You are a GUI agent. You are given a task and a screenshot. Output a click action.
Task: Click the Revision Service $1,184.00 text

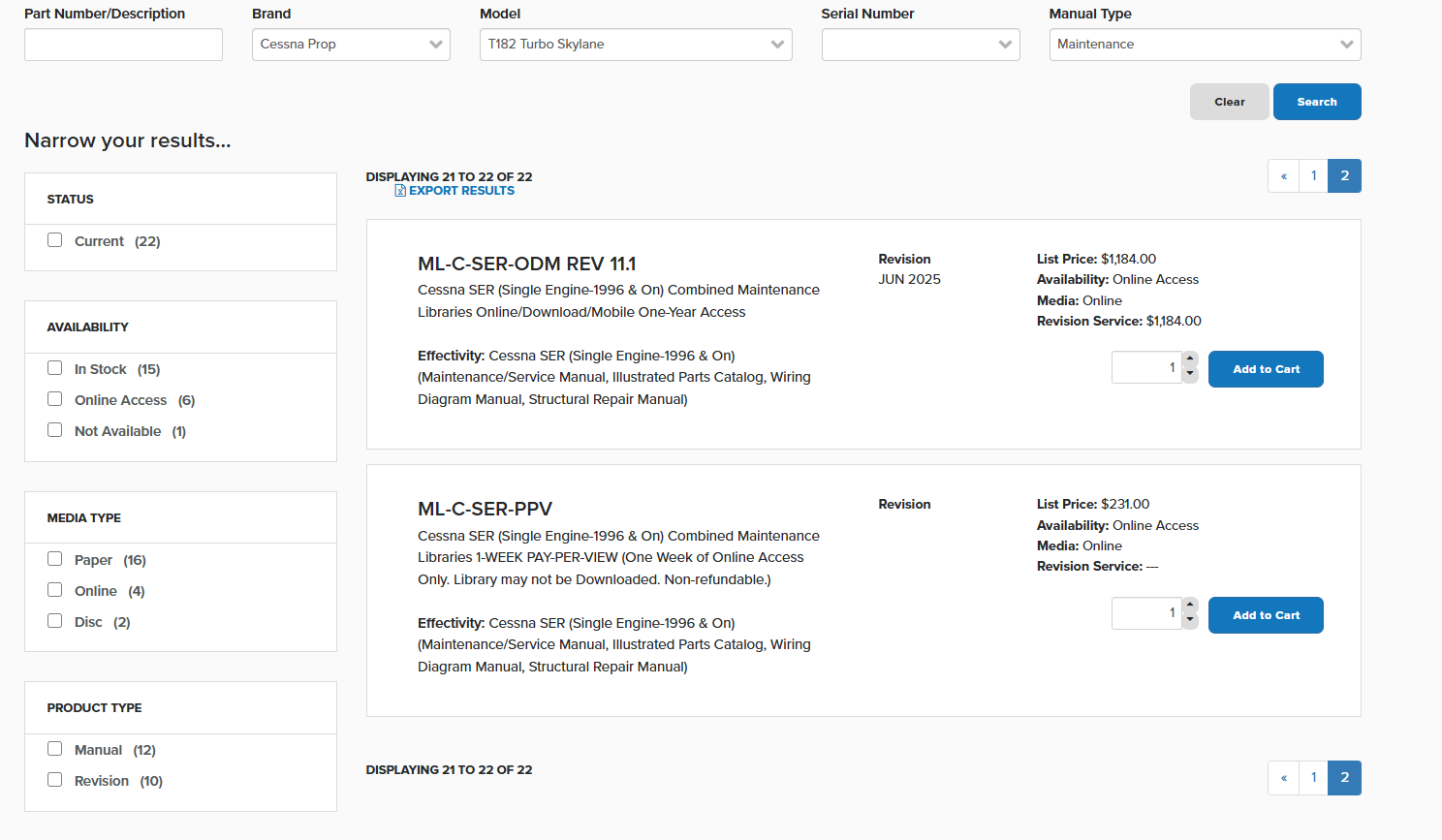[x=1118, y=321]
